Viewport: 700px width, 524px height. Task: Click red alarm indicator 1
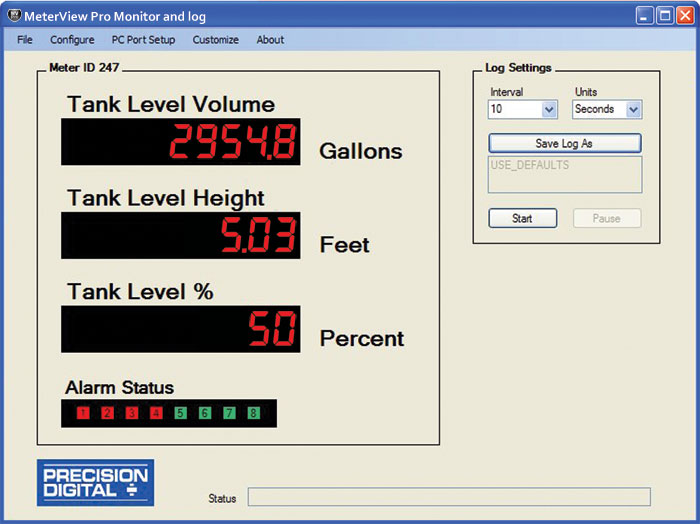pos(83,413)
